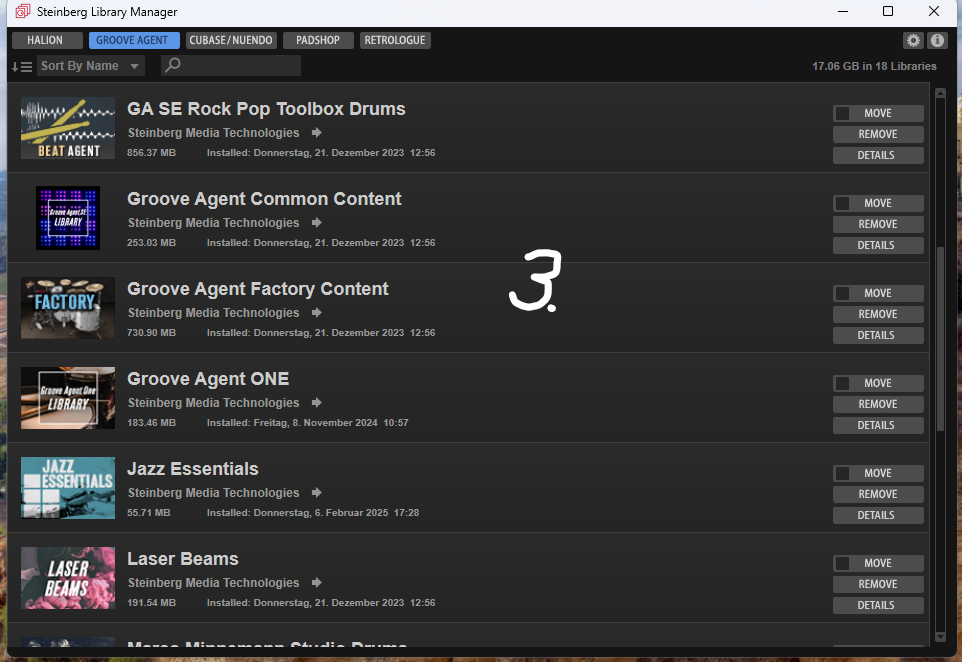Show details for Groove Agent Factory Content
962x662 pixels.
tap(878, 336)
